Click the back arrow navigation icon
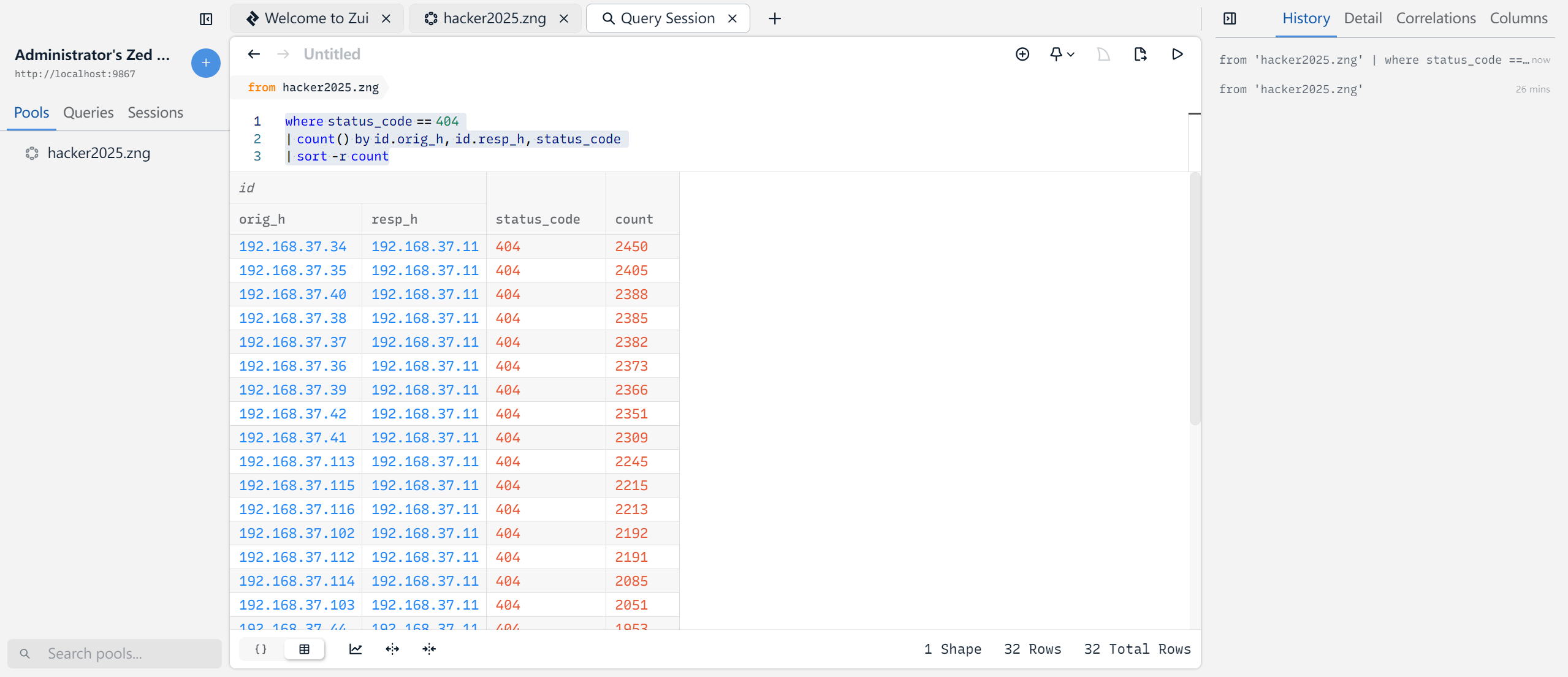The height and width of the screenshot is (677, 1568). click(x=253, y=54)
